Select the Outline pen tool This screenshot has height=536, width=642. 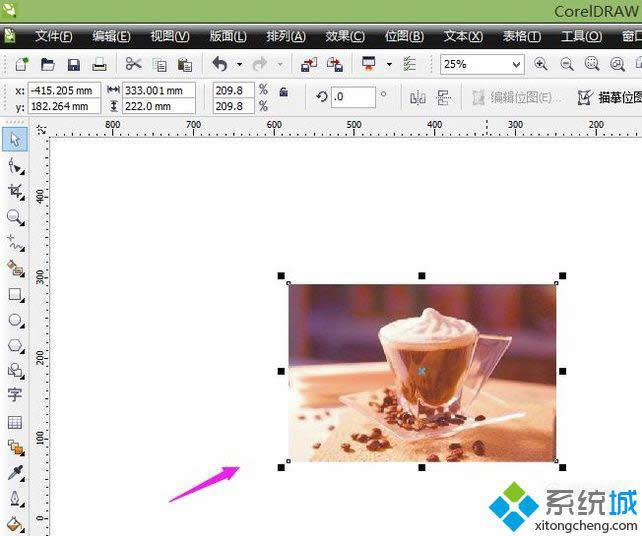pos(16,499)
